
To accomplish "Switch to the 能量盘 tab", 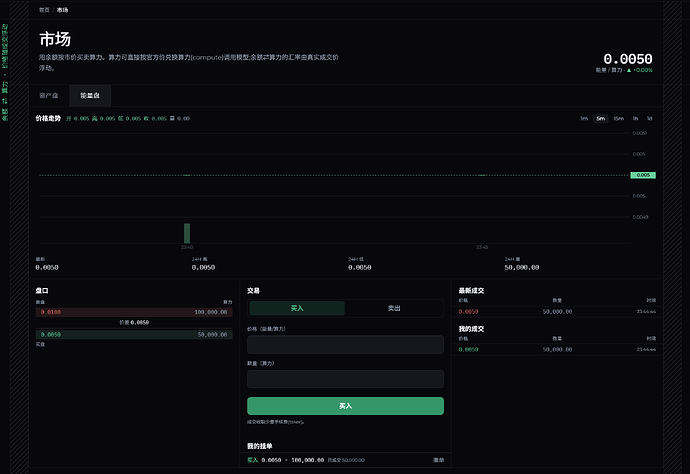I will (90, 96).
